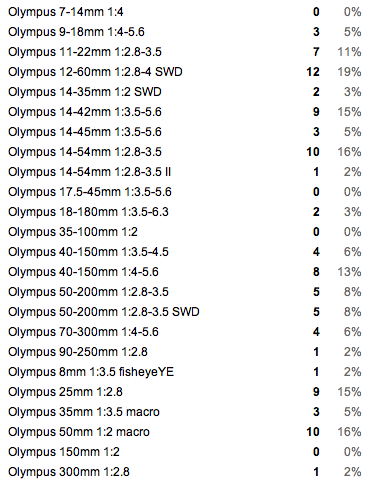Select the Olympus 90-250mm 1:2.8 label

coord(78,352)
